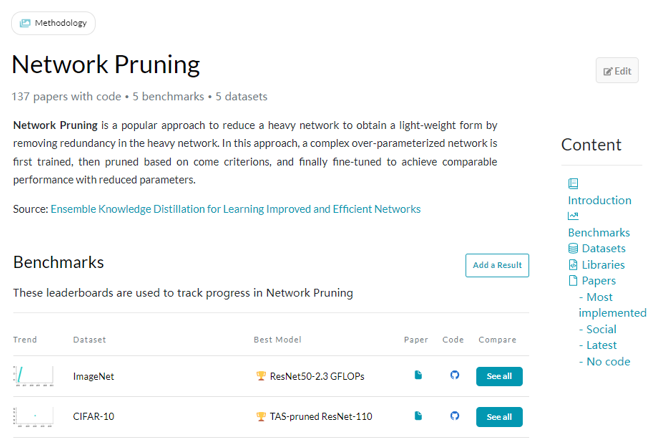Open the CIFAR-10 GitHub code icon
655x439 pixels.
coord(454,416)
